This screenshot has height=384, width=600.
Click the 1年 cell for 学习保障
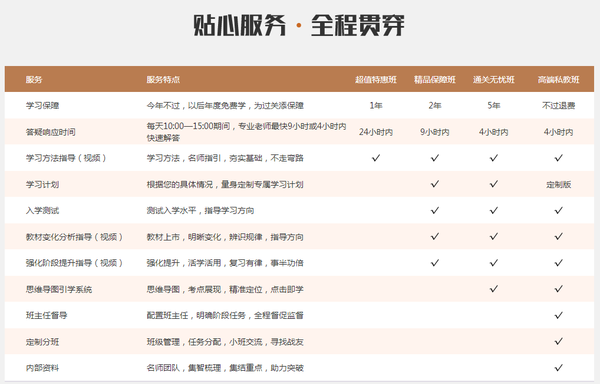376,106
